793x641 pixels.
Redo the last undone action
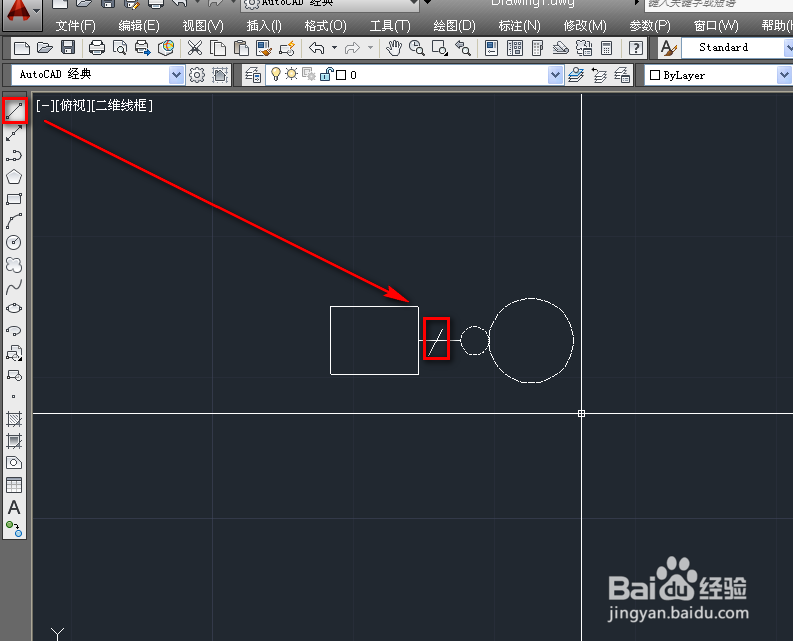pos(352,49)
